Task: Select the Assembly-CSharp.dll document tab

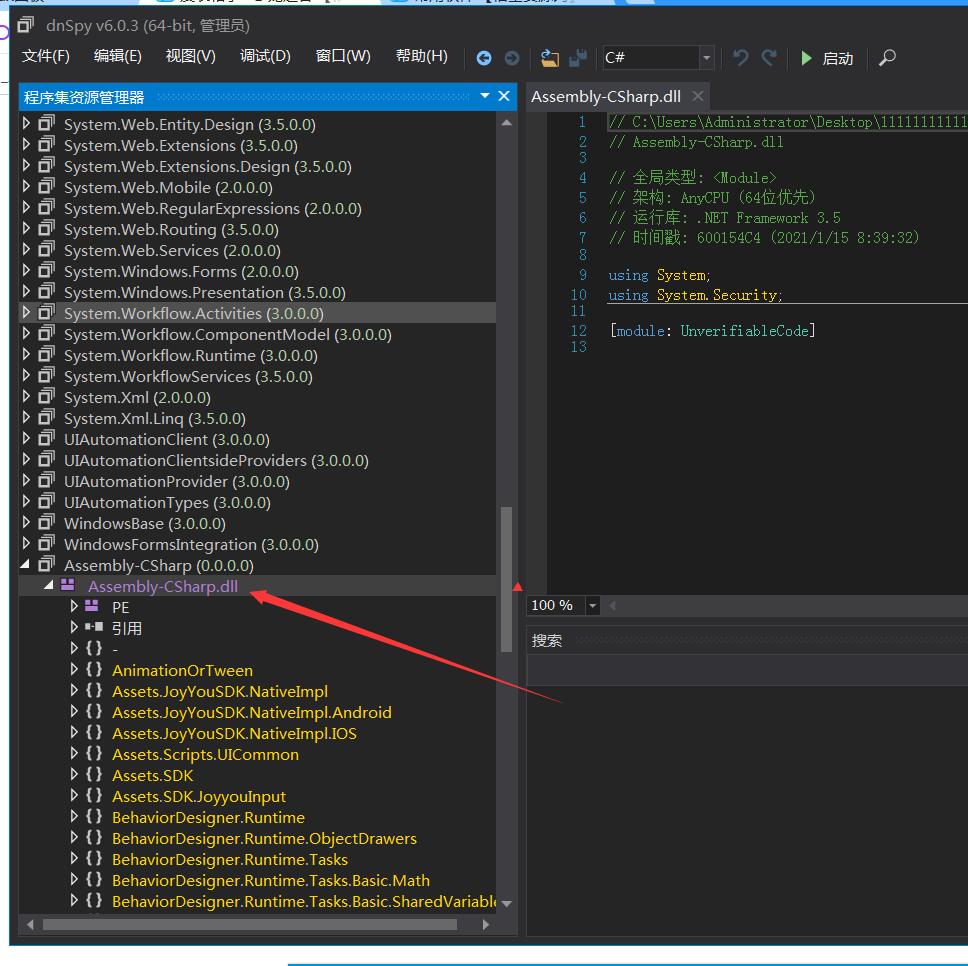Action: click(606, 97)
